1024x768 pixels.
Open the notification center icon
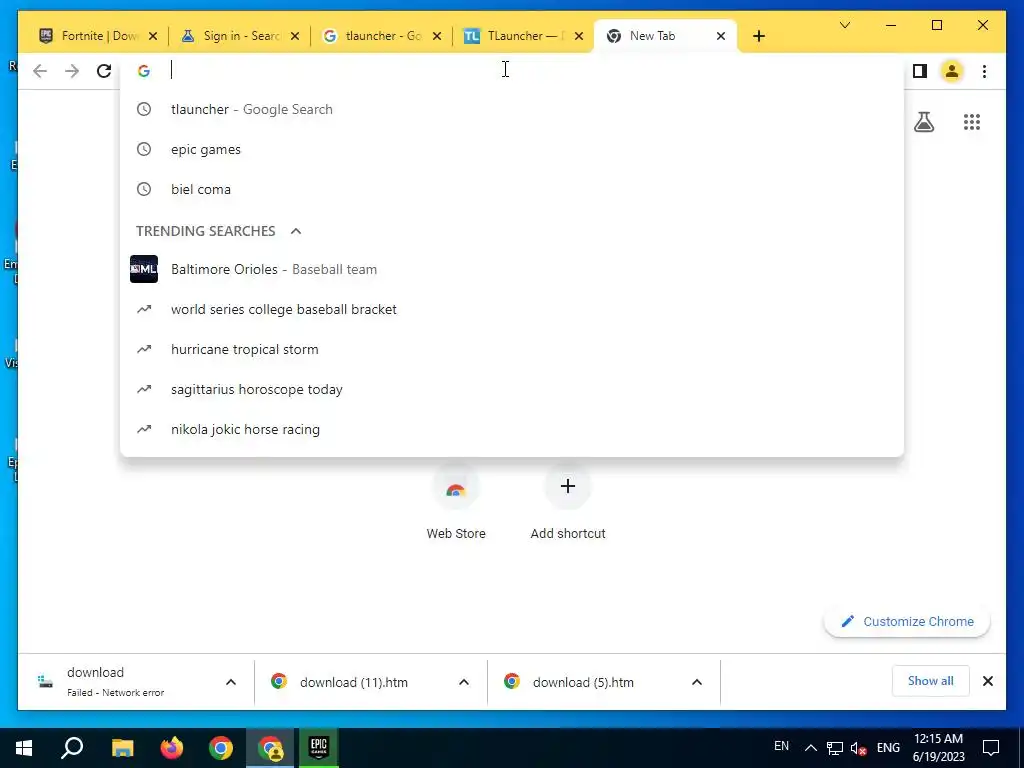pos(991,748)
